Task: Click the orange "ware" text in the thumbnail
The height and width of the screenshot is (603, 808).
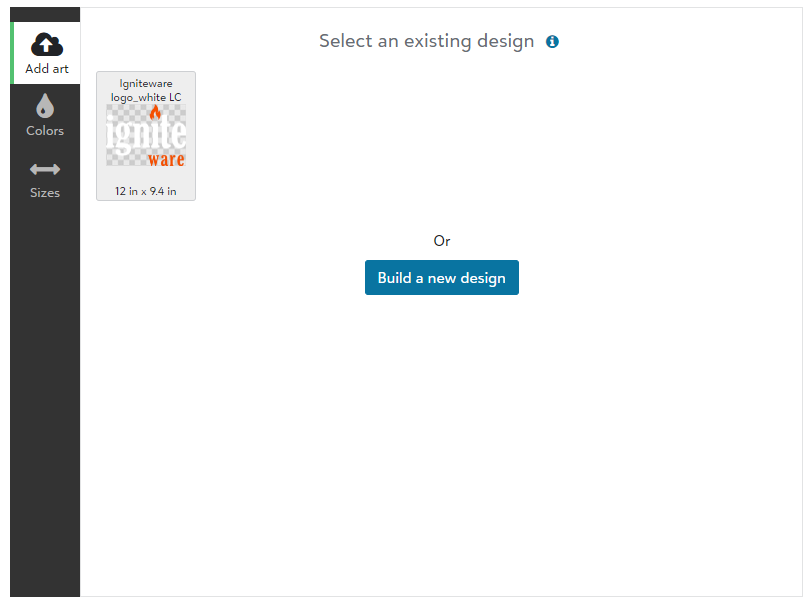Action: (x=166, y=159)
